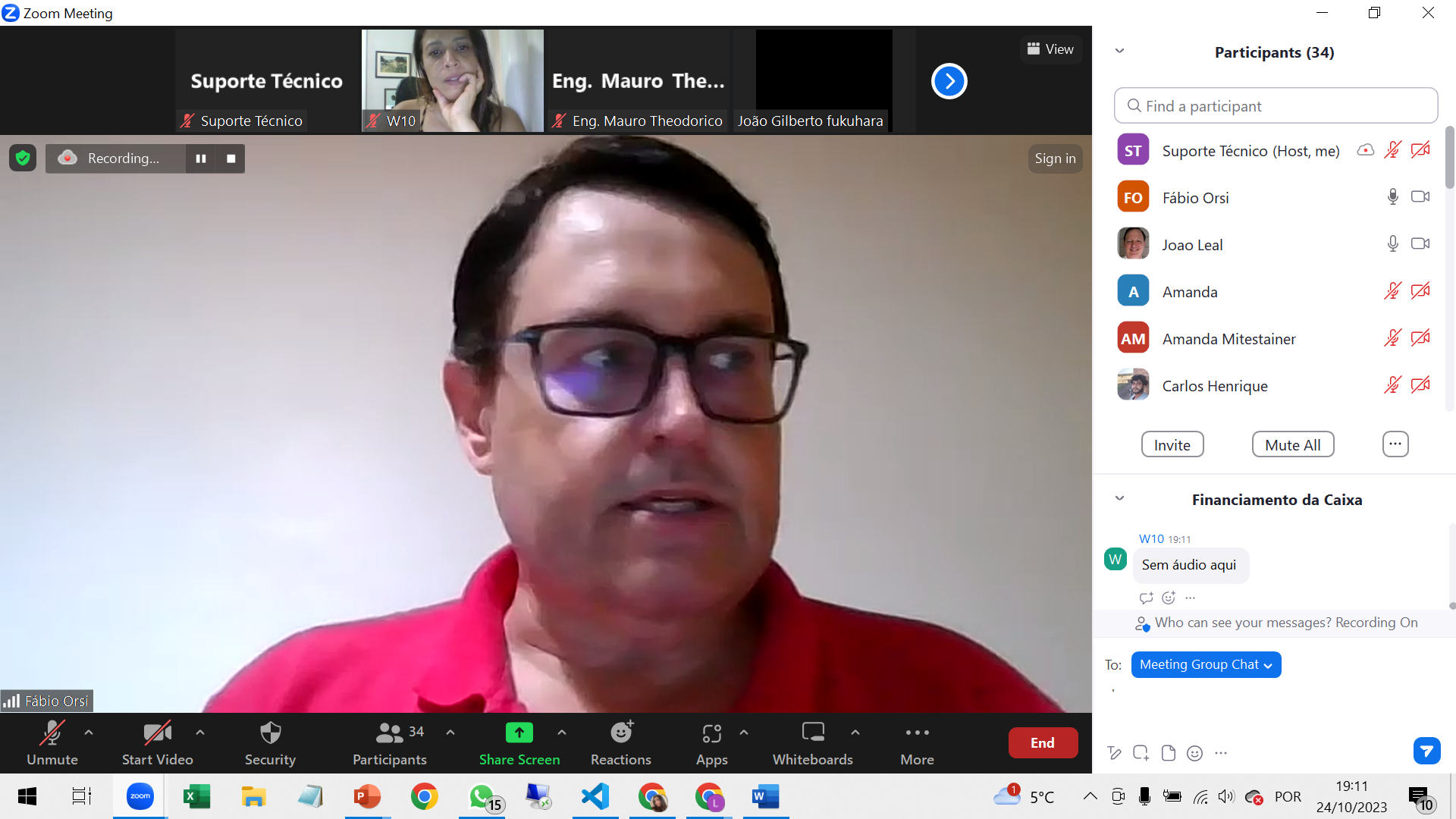Screen dimensions: 1456x819
Task: Select João Gilberto fukuhara video tile
Action: pos(824,81)
